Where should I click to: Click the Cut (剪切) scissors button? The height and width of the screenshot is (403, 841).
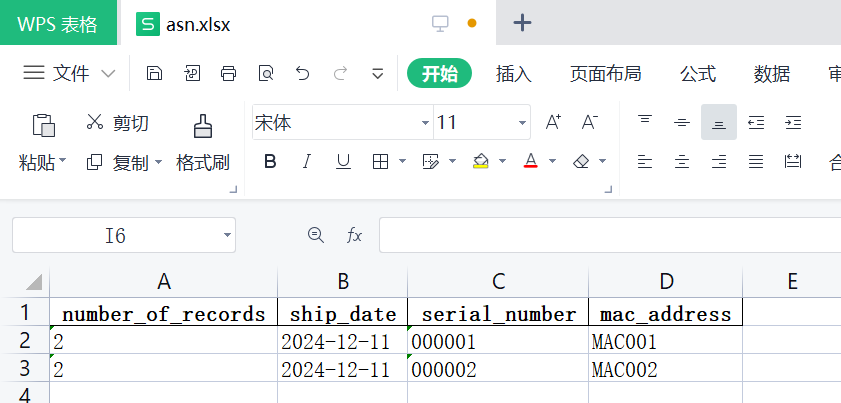coord(117,123)
